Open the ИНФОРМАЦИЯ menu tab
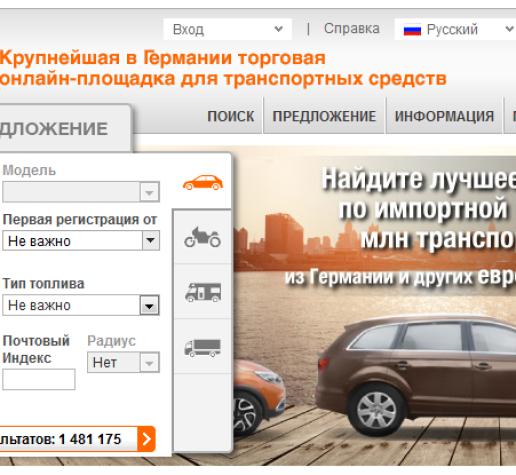The width and height of the screenshot is (516, 475). (444, 116)
